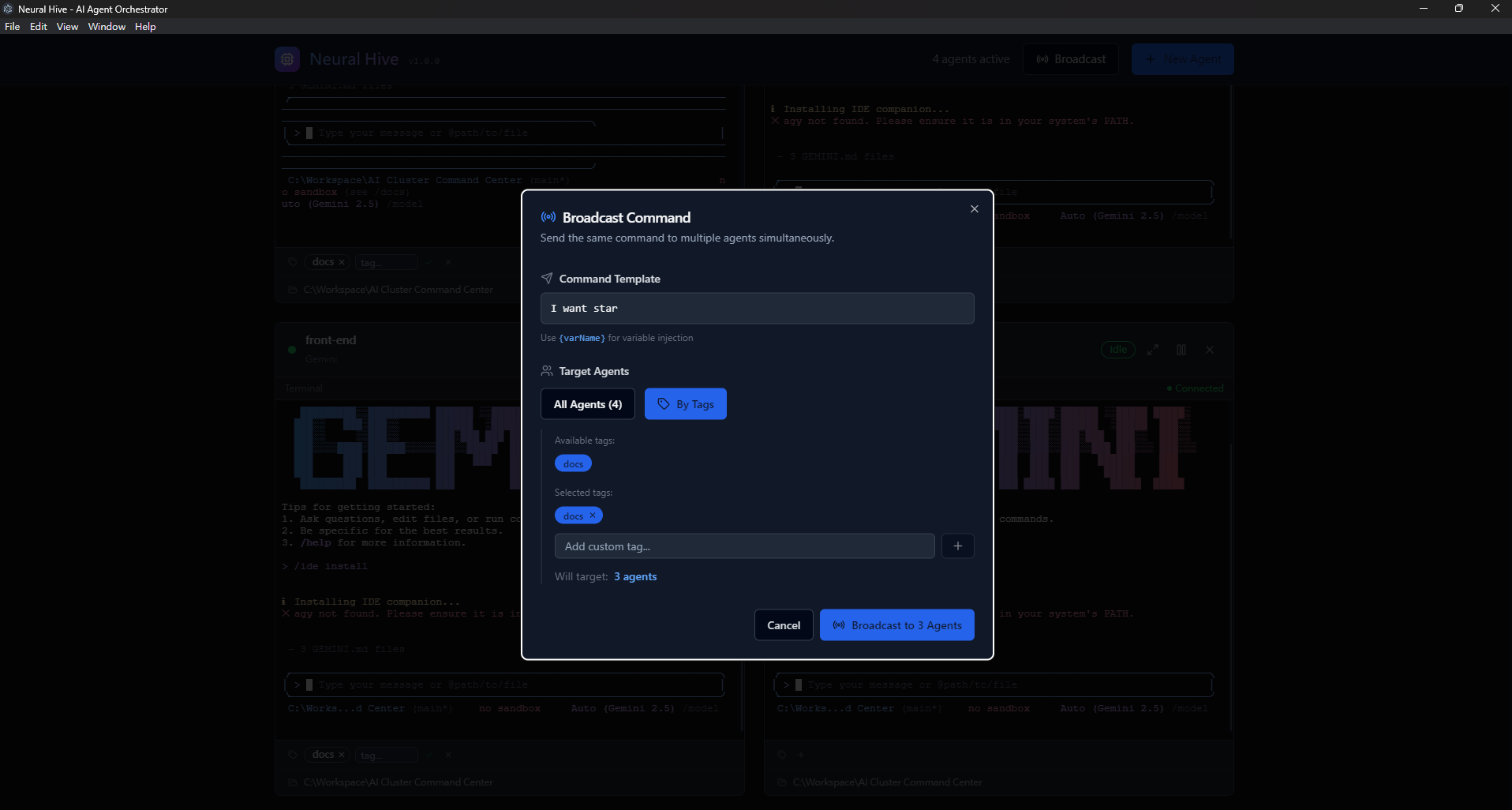1512x810 pixels.
Task: Open the File menu
Action: pos(13,27)
